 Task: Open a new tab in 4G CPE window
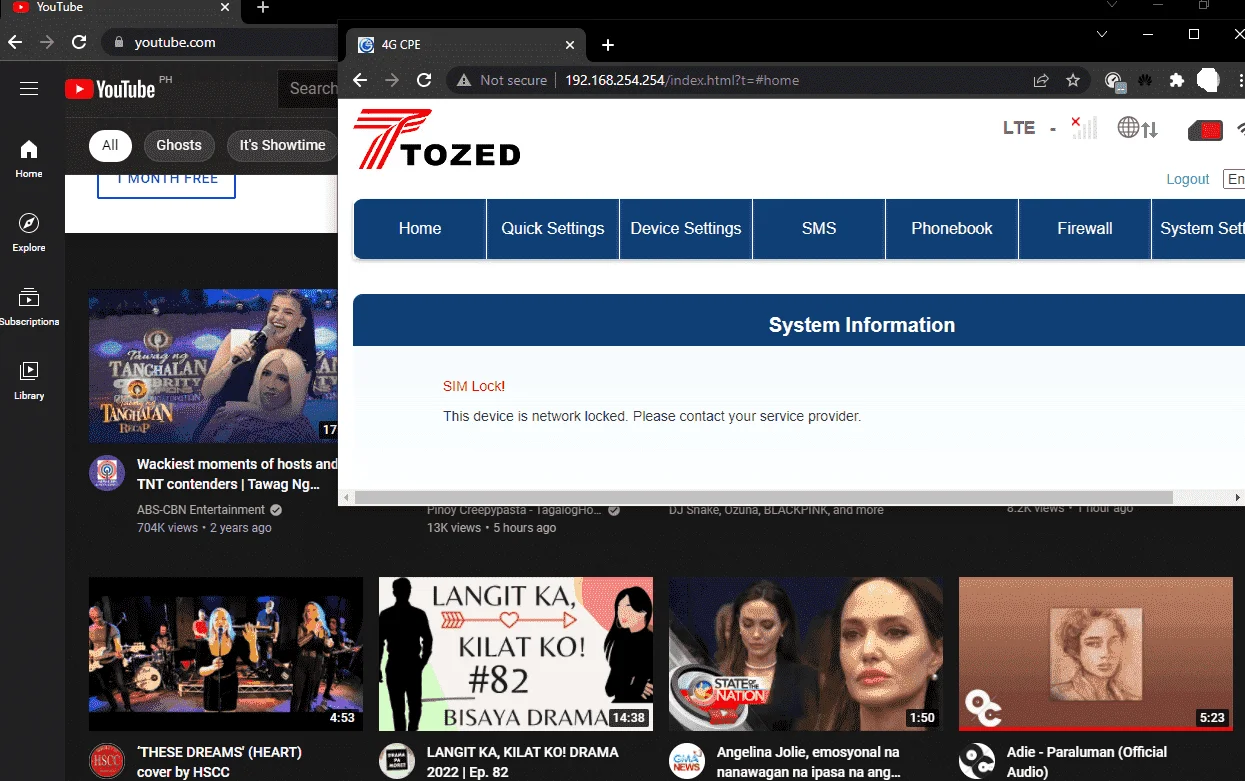point(608,45)
